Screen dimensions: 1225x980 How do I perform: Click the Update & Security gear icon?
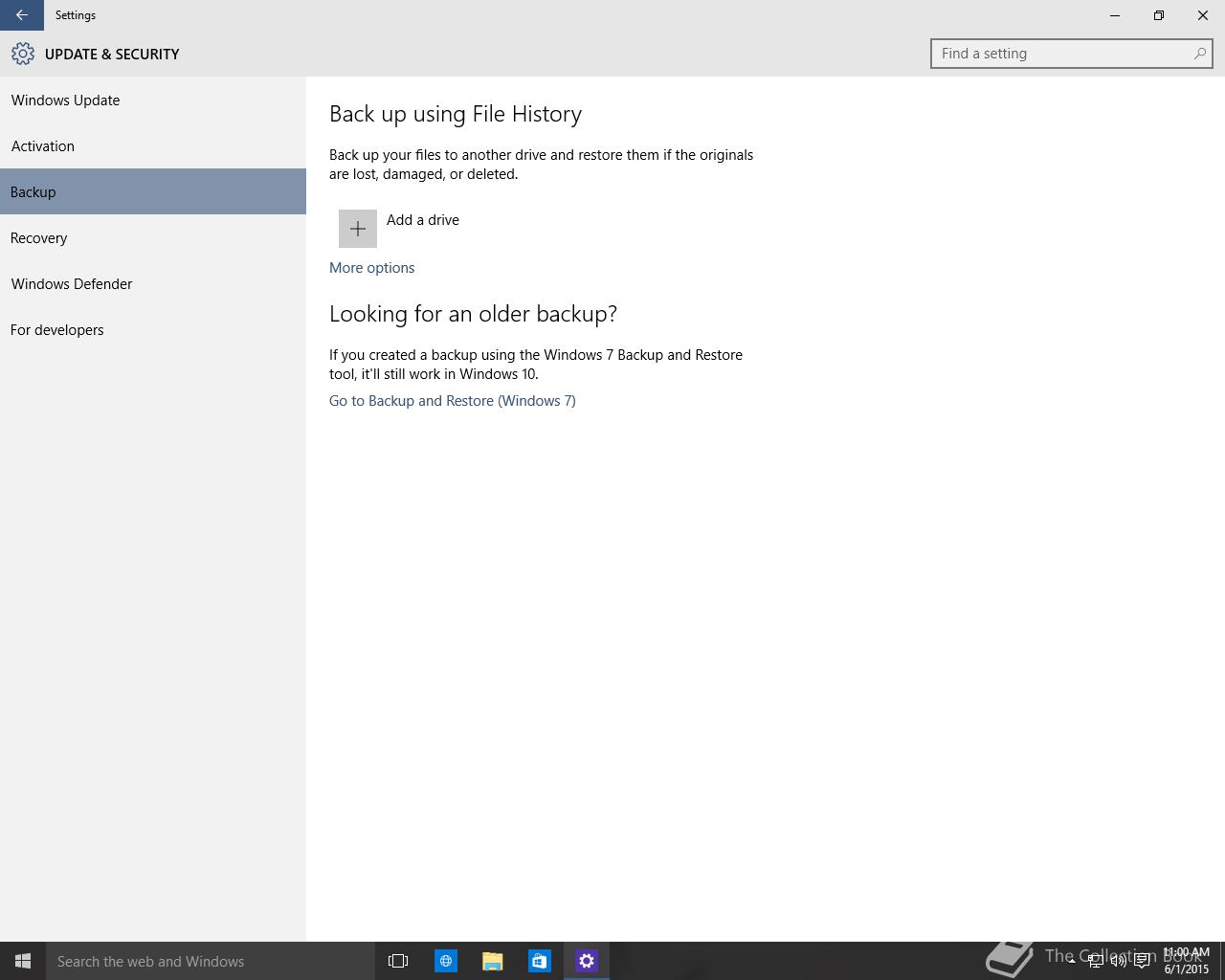(23, 54)
